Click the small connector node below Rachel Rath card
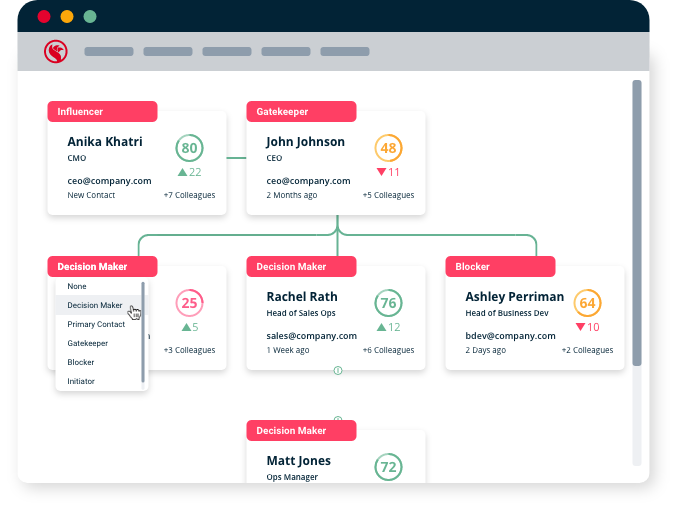The image size is (677, 511). coord(338,370)
